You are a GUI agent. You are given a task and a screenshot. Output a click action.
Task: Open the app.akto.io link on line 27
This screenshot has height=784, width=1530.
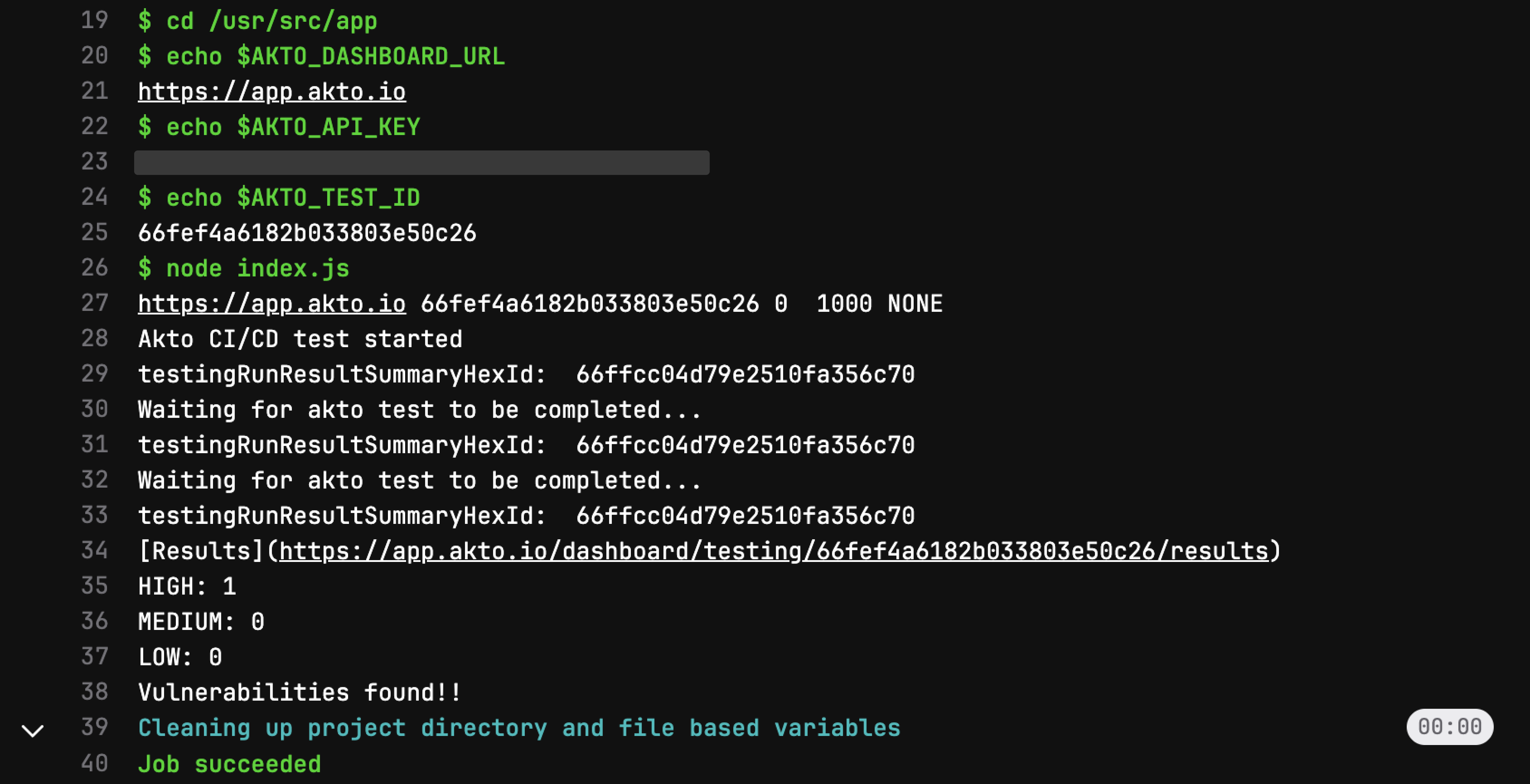271,304
